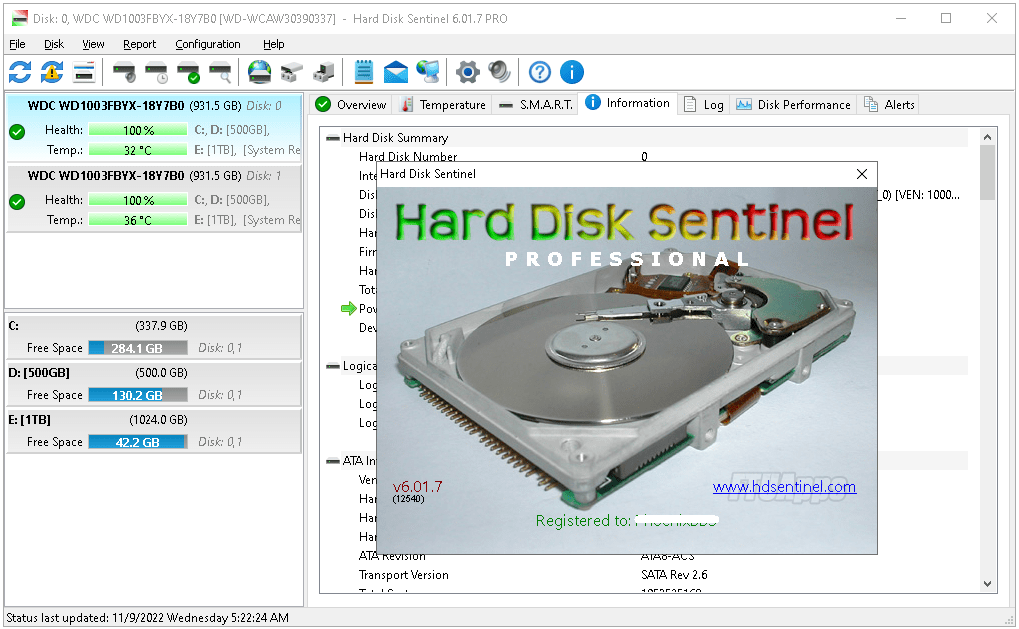This screenshot has width=1019, height=629.
Task: Click the blue envelope email icon
Action: click(396, 72)
